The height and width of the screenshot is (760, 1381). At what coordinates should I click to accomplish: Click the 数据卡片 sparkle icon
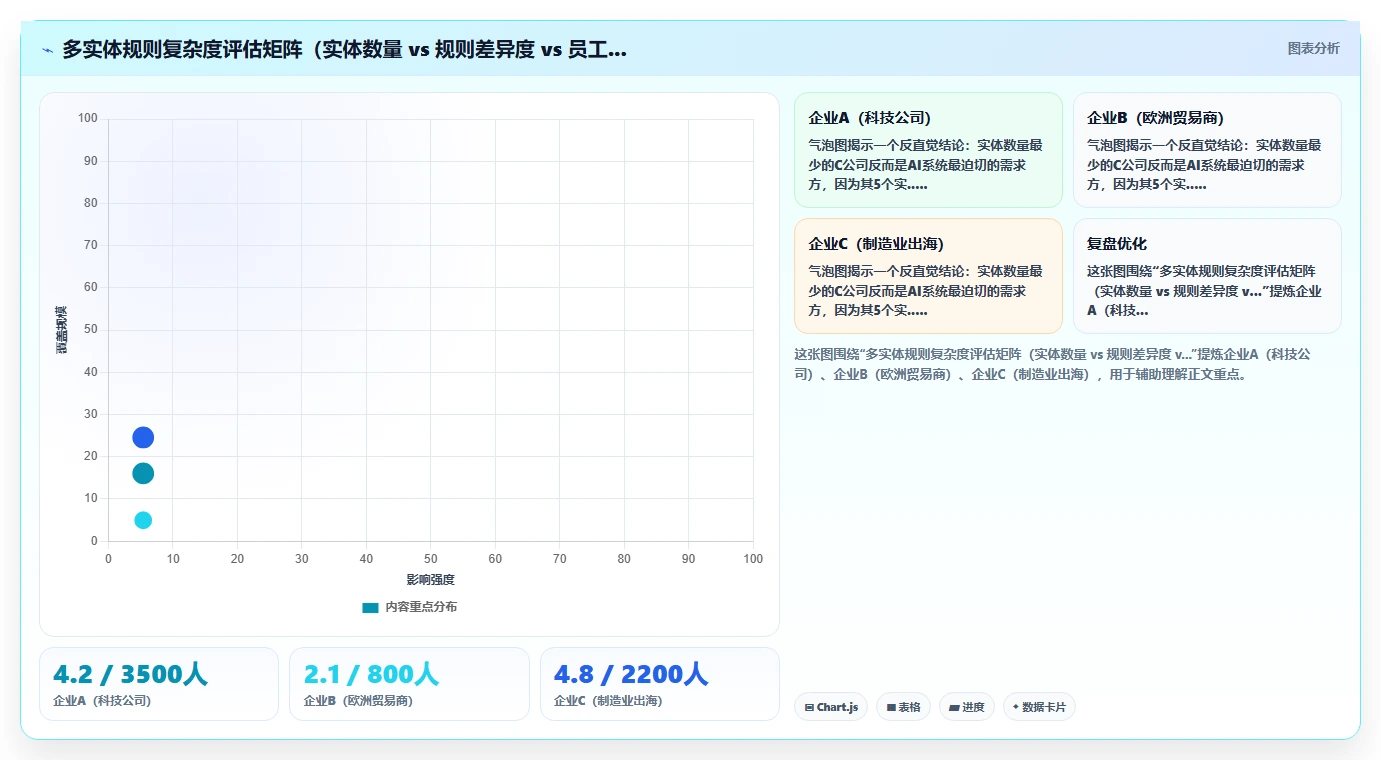tap(1016, 707)
